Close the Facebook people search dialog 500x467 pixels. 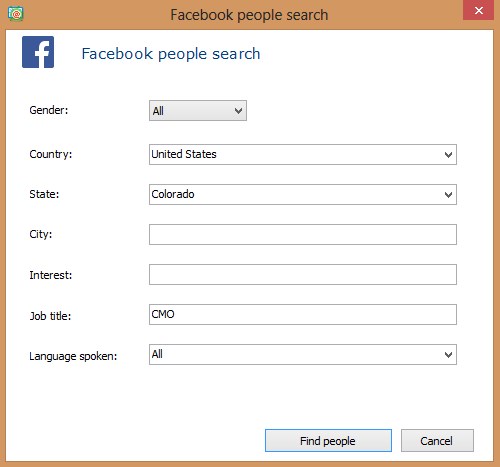click(478, 10)
